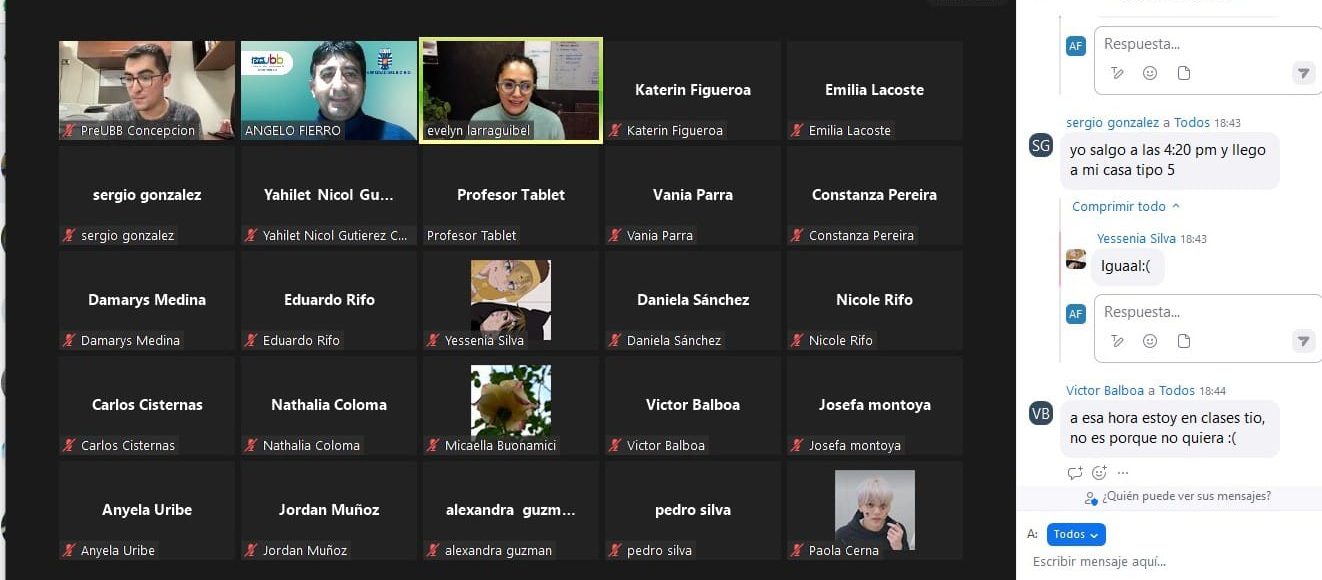Add a reaction to Victor Balboa's message
The height and width of the screenshot is (580, 1322).
(1100, 473)
